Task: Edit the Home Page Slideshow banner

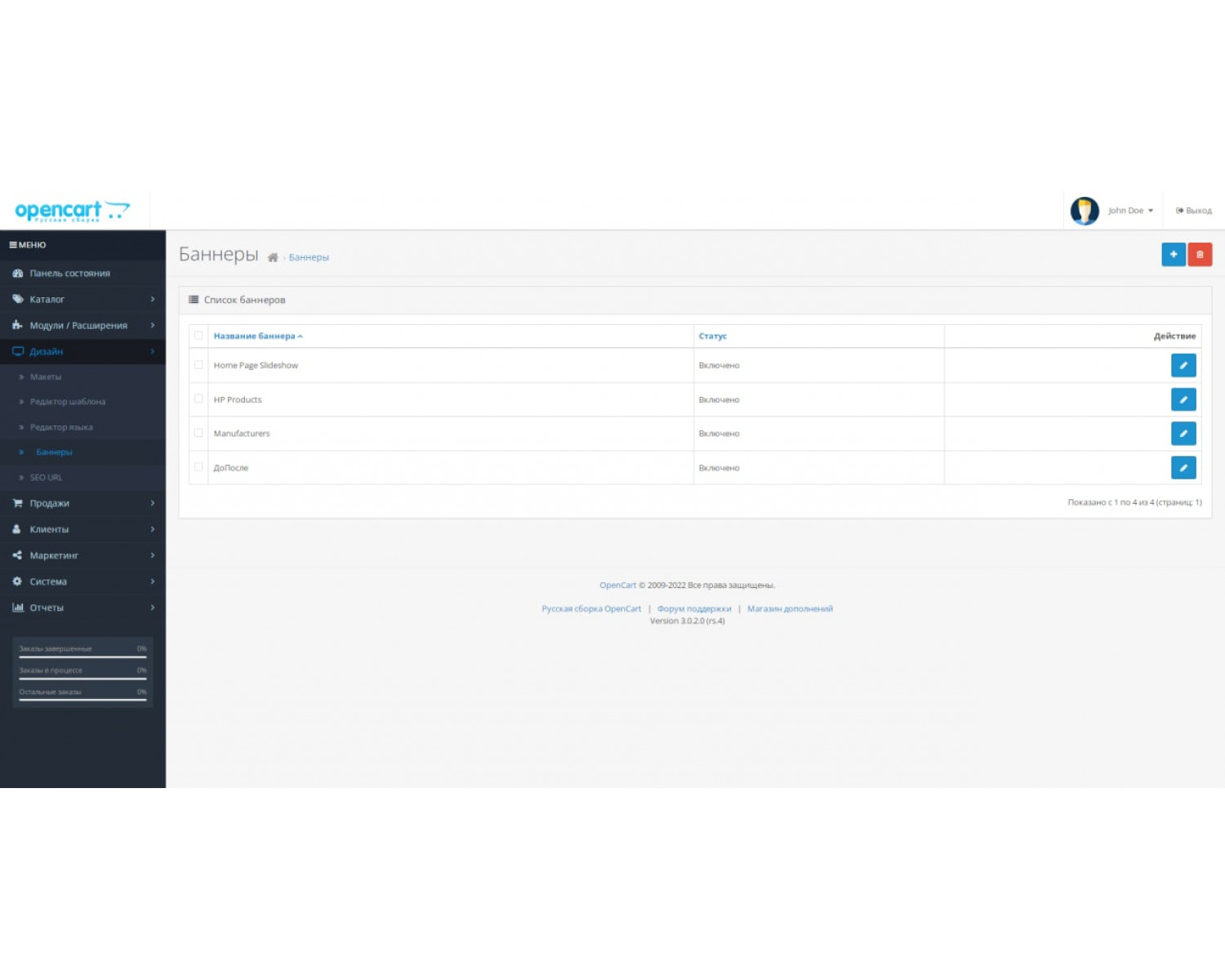Action: (1183, 365)
